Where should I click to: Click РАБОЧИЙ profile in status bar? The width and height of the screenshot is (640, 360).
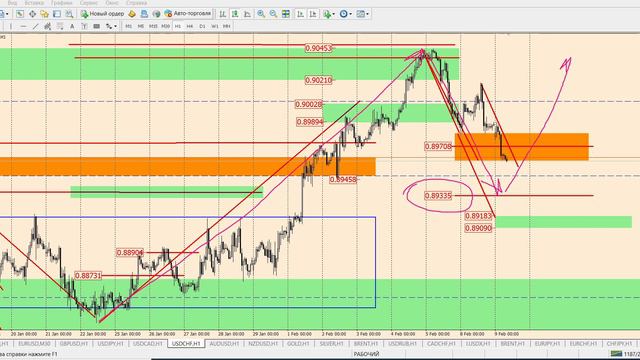click(366, 354)
